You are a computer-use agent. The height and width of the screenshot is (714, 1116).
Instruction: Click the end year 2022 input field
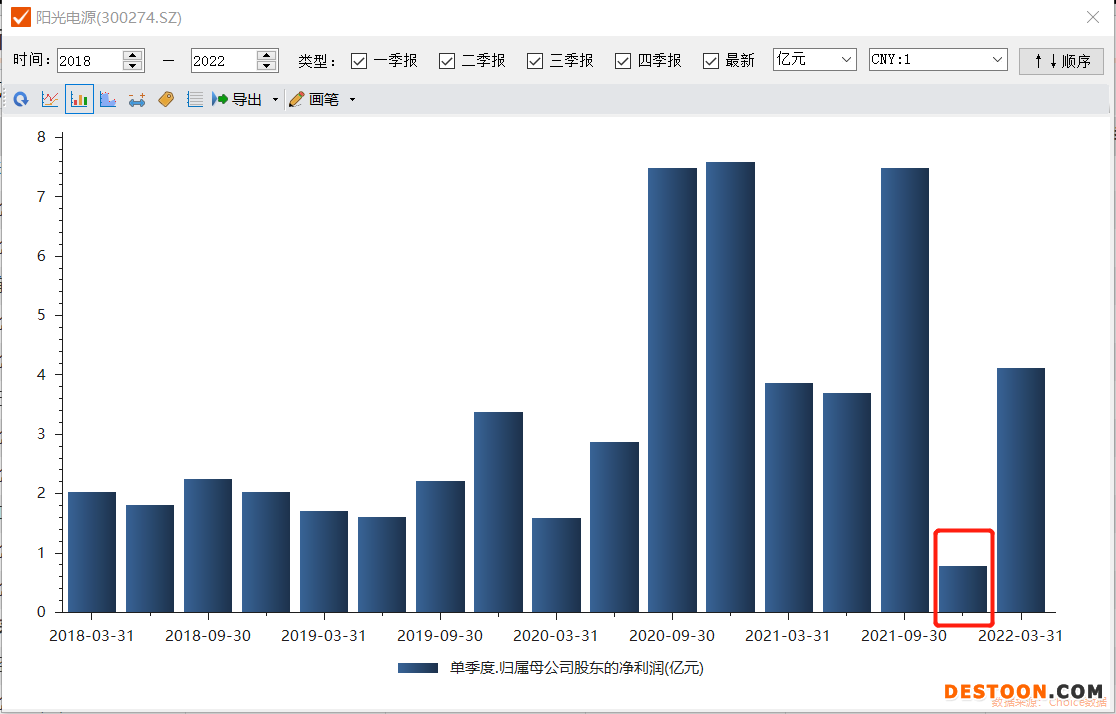point(222,61)
